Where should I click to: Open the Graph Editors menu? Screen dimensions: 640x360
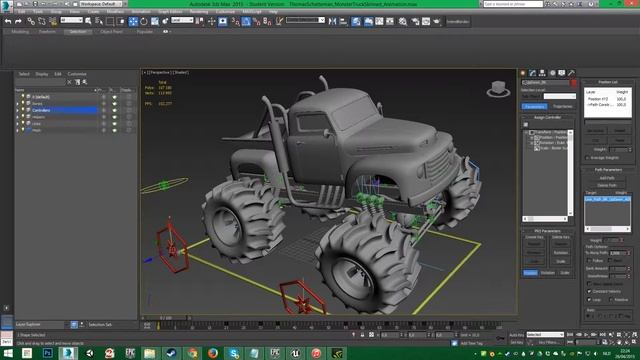170,12
